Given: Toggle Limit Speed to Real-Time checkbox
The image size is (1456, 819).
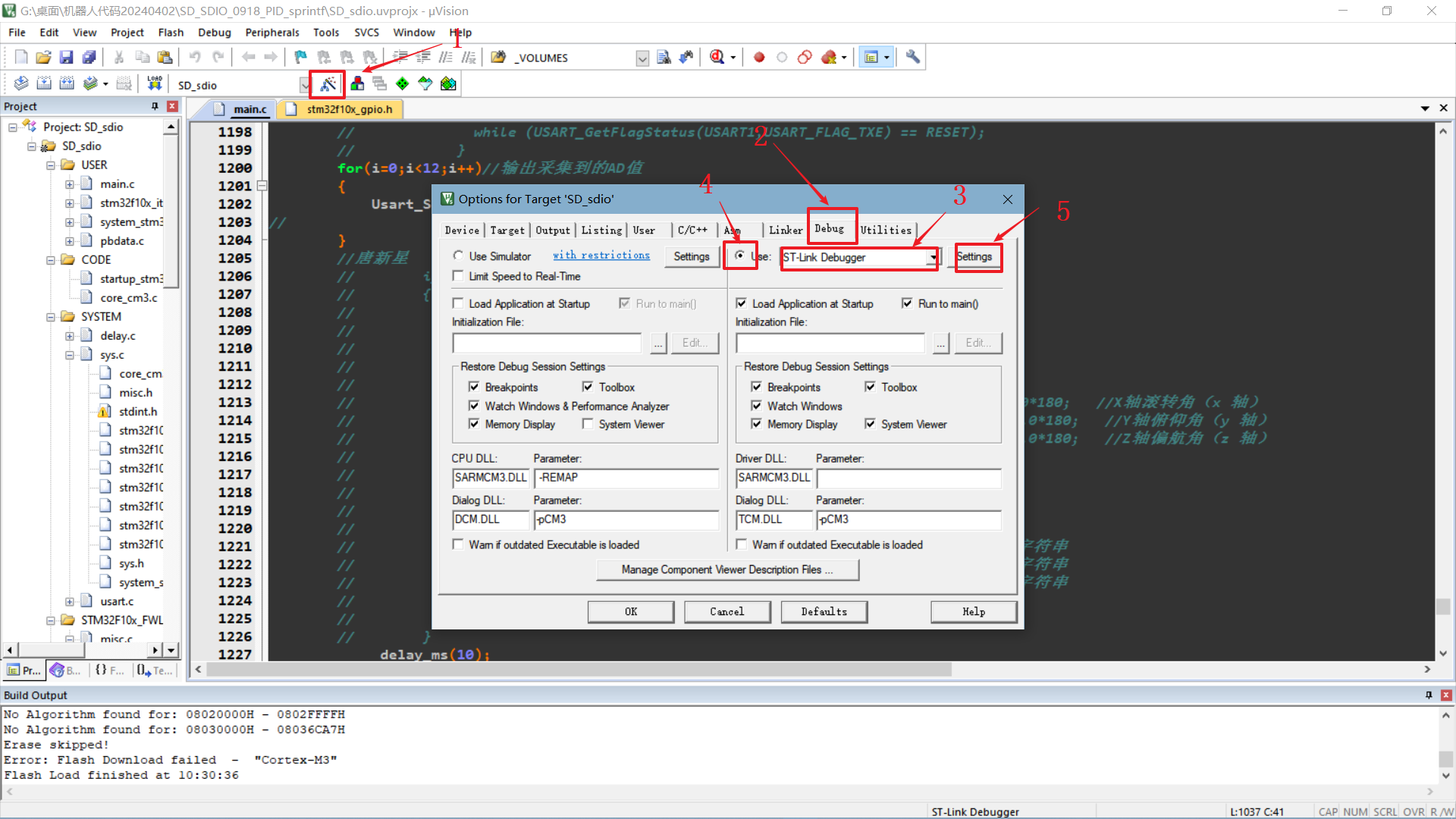Looking at the screenshot, I should point(458,276).
